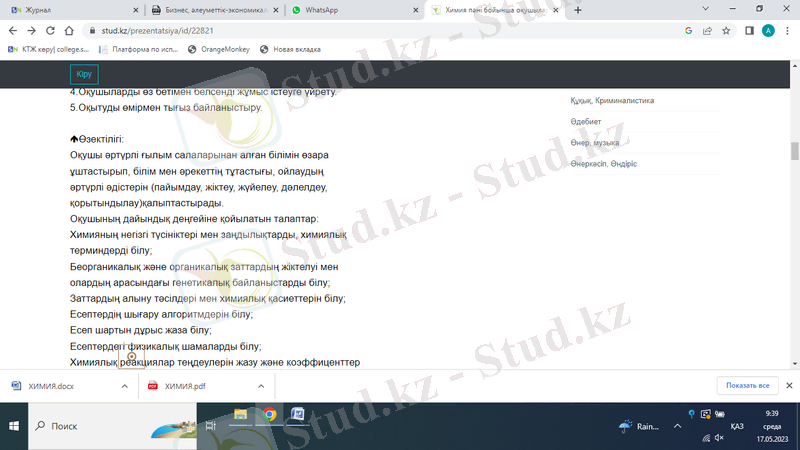This screenshot has width=800, height=450.
Task: Close the WhatsApp tab
Action: [x=415, y=10]
